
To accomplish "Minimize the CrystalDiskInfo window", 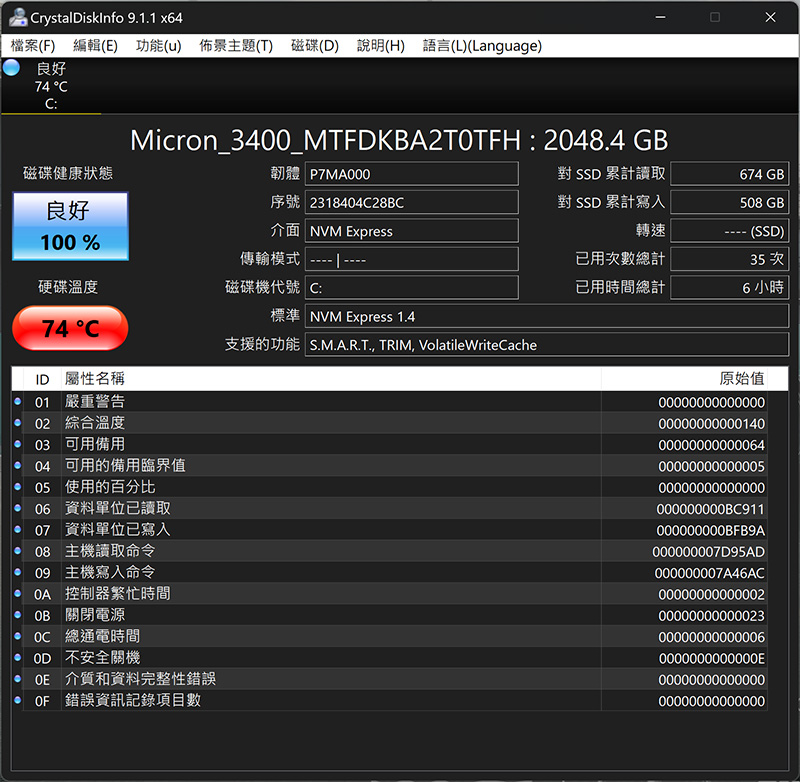I will click(x=660, y=17).
